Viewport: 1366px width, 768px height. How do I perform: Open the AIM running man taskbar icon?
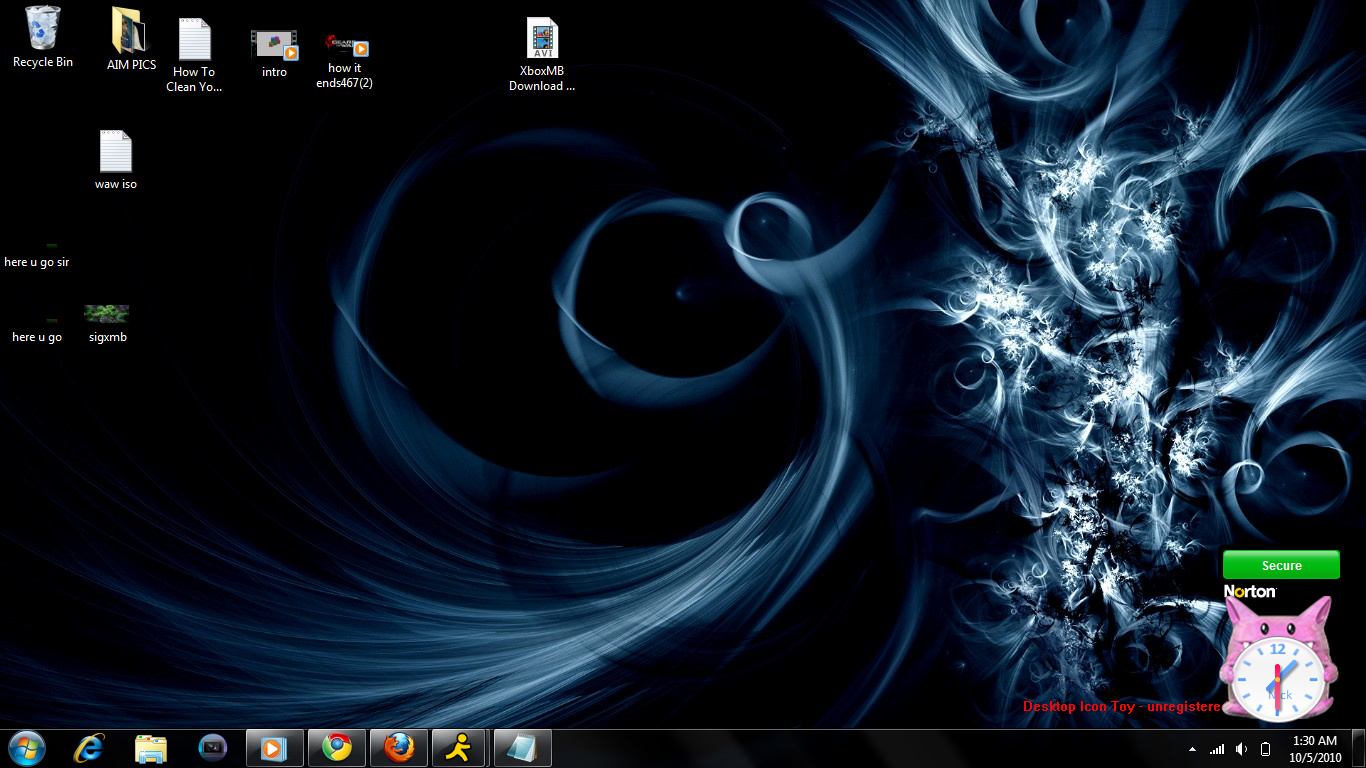(x=459, y=748)
